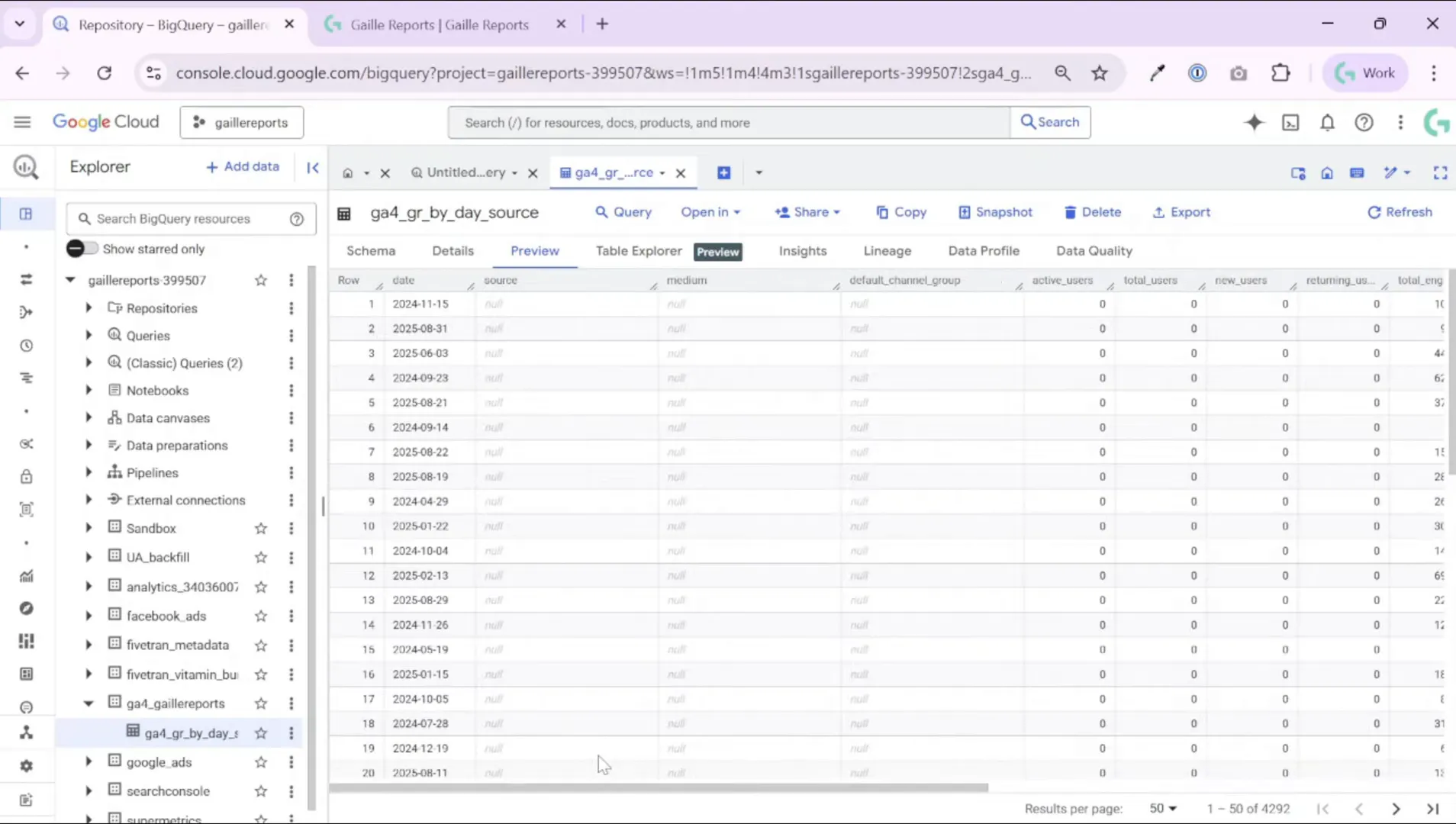This screenshot has width=1456, height=824.
Task: Activate Cloud Shell terminal
Action: pos(1290,122)
